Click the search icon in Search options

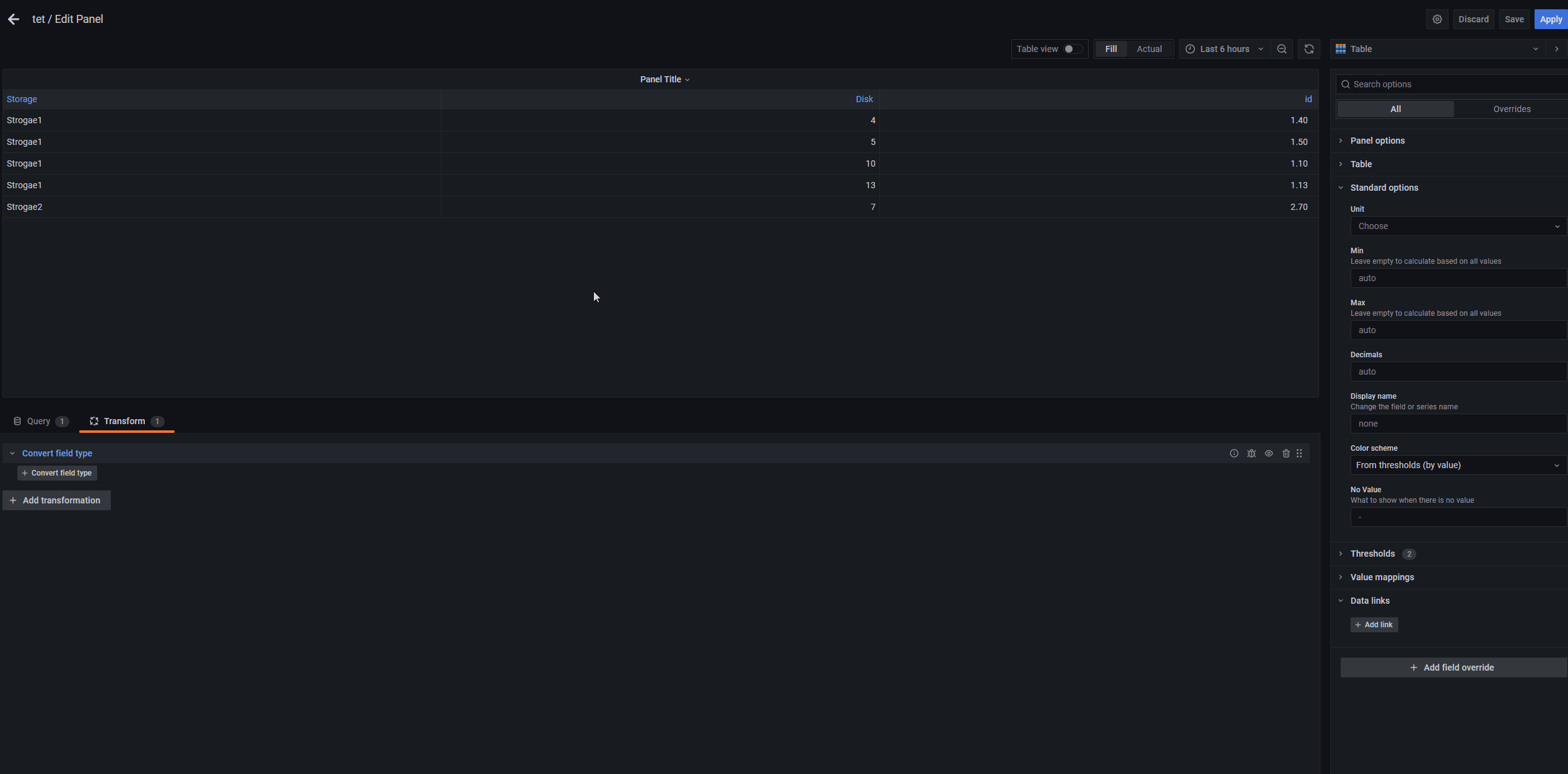1346,84
